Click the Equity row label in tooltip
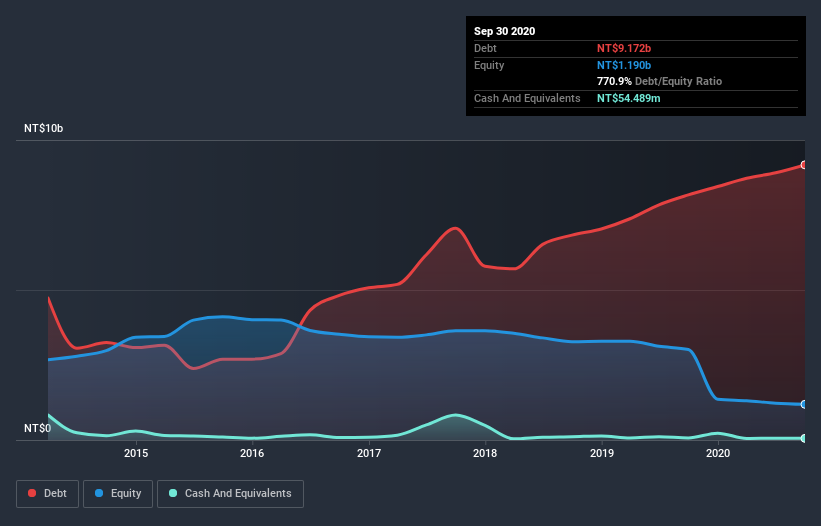The image size is (821, 526). tap(489, 65)
